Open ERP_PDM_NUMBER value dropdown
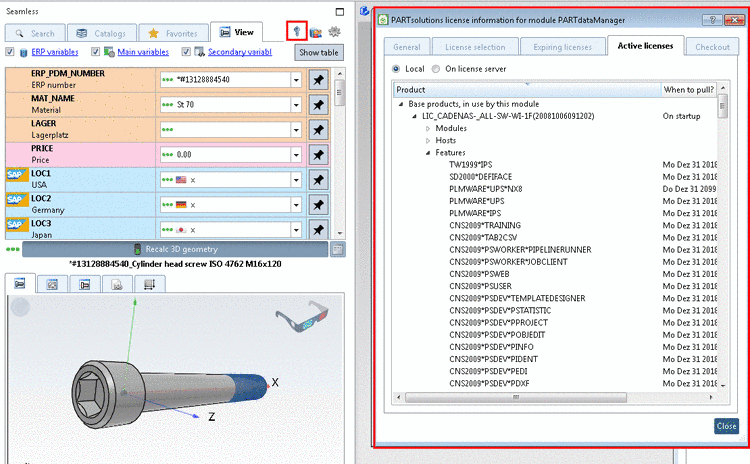This screenshot has width=750, height=464. click(x=297, y=80)
